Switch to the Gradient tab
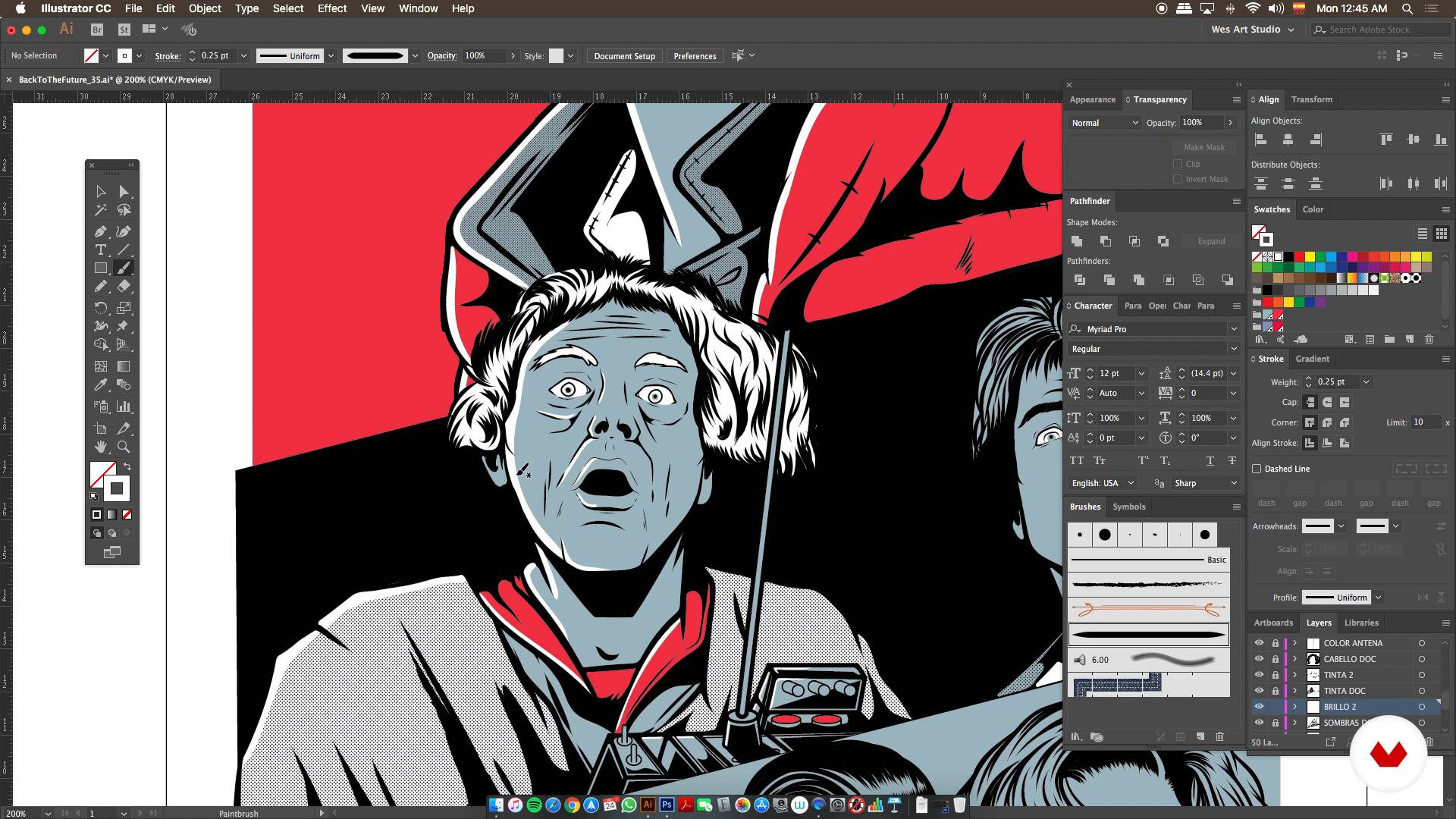 (1312, 359)
